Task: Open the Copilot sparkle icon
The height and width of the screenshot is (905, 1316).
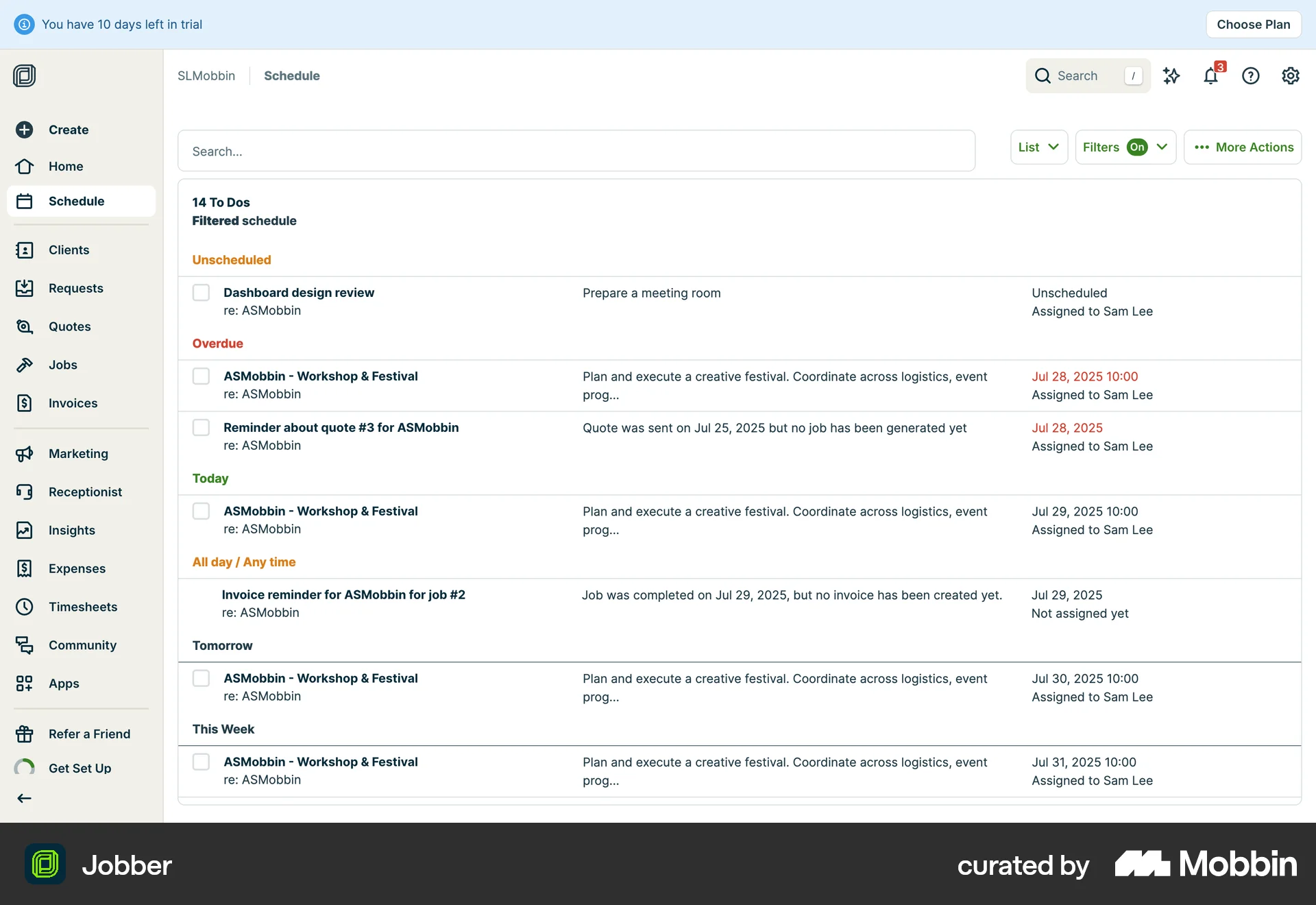Action: tap(1171, 75)
